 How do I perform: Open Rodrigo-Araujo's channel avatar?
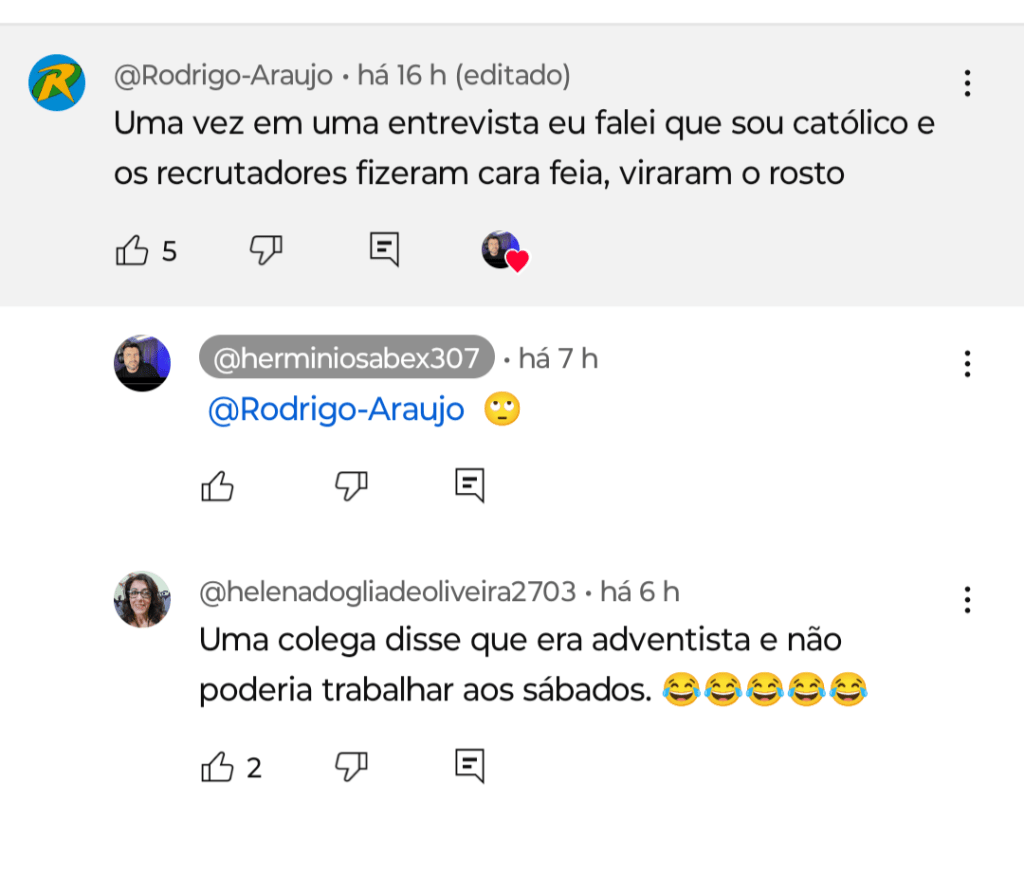[57, 83]
